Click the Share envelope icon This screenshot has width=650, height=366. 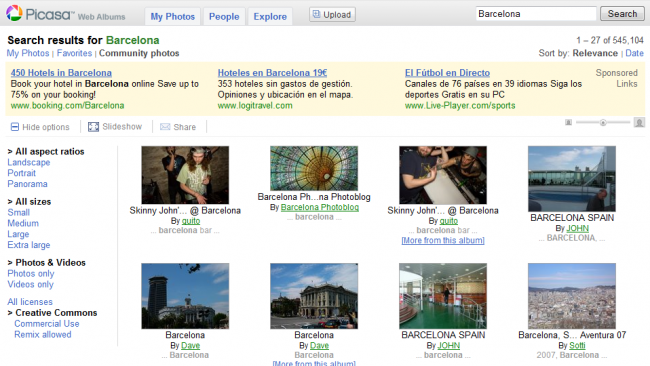pyautogui.click(x=165, y=127)
